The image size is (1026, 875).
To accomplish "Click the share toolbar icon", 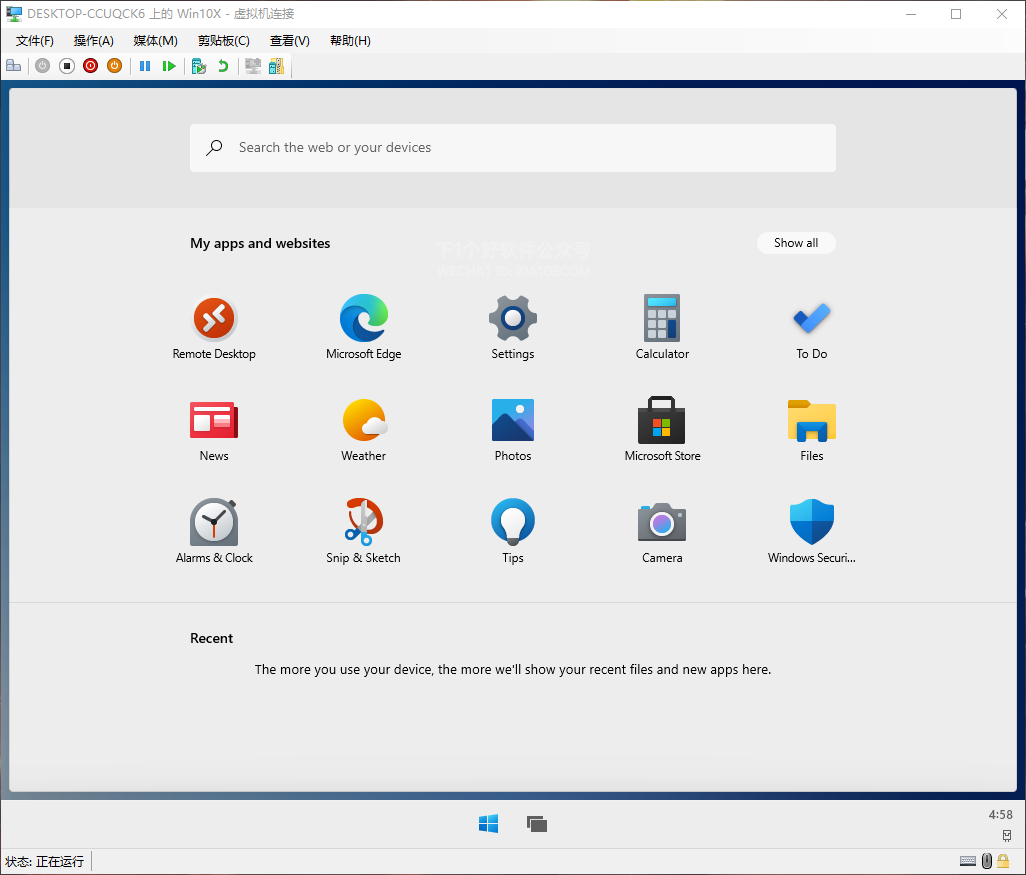I will pos(277,66).
